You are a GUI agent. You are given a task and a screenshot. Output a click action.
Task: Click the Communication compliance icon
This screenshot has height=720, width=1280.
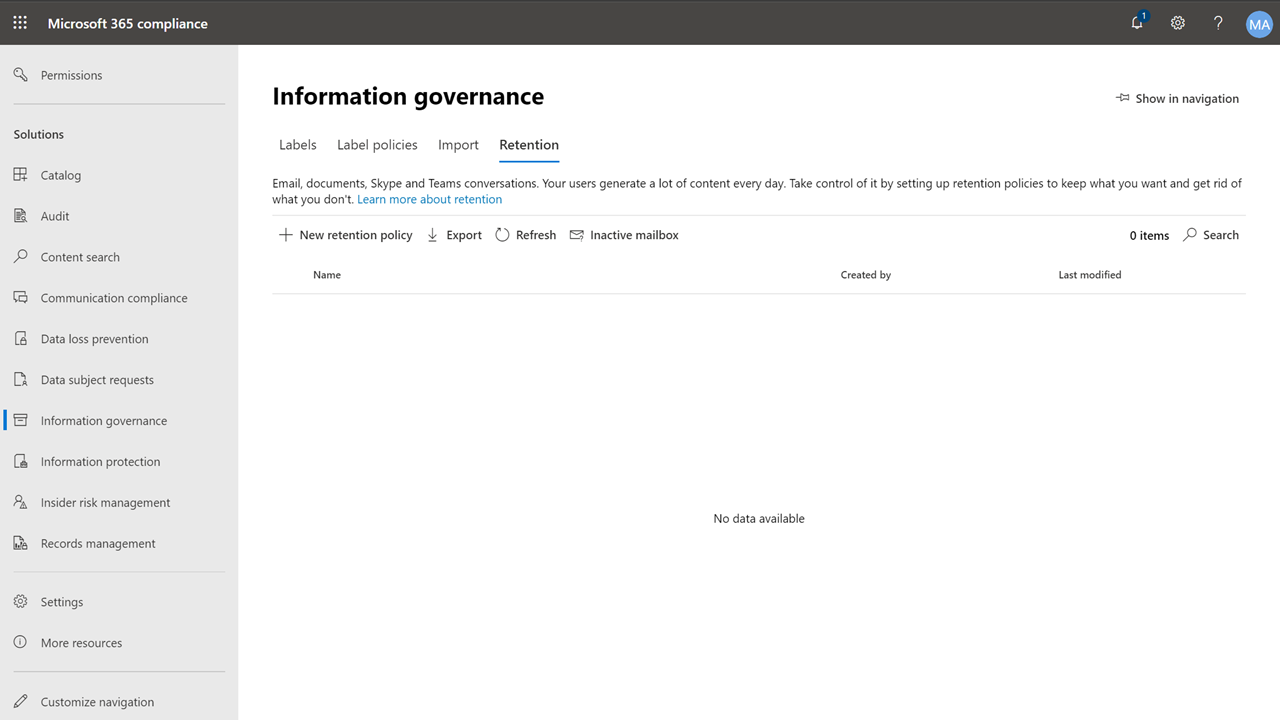click(21, 298)
